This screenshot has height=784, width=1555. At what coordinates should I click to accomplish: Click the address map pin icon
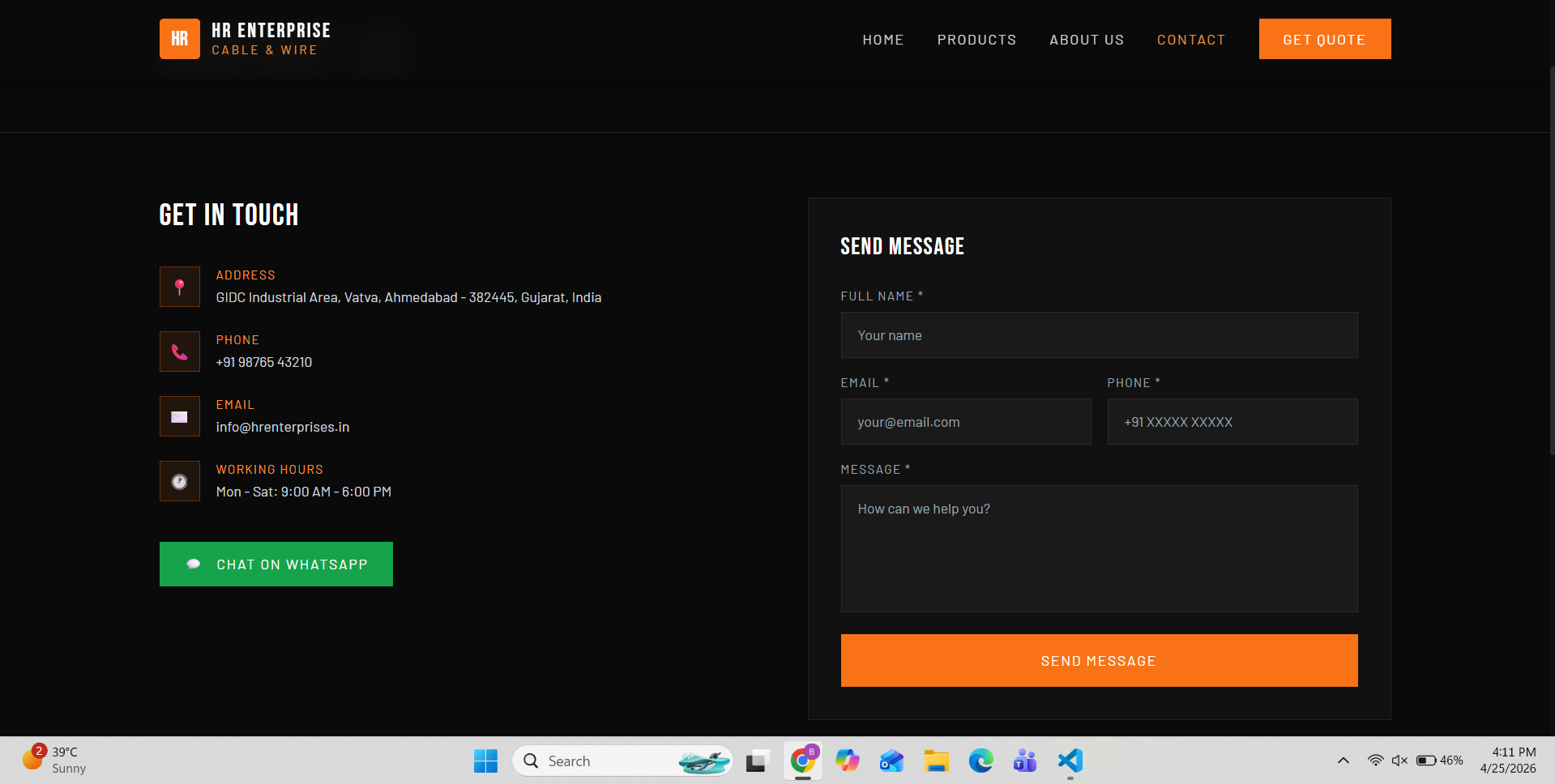pyautogui.click(x=179, y=287)
